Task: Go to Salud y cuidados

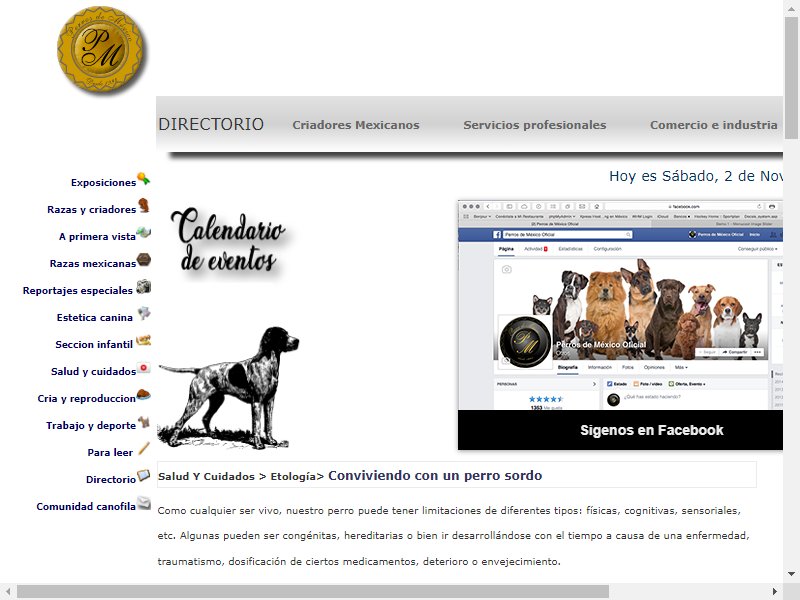Action: [x=93, y=372]
